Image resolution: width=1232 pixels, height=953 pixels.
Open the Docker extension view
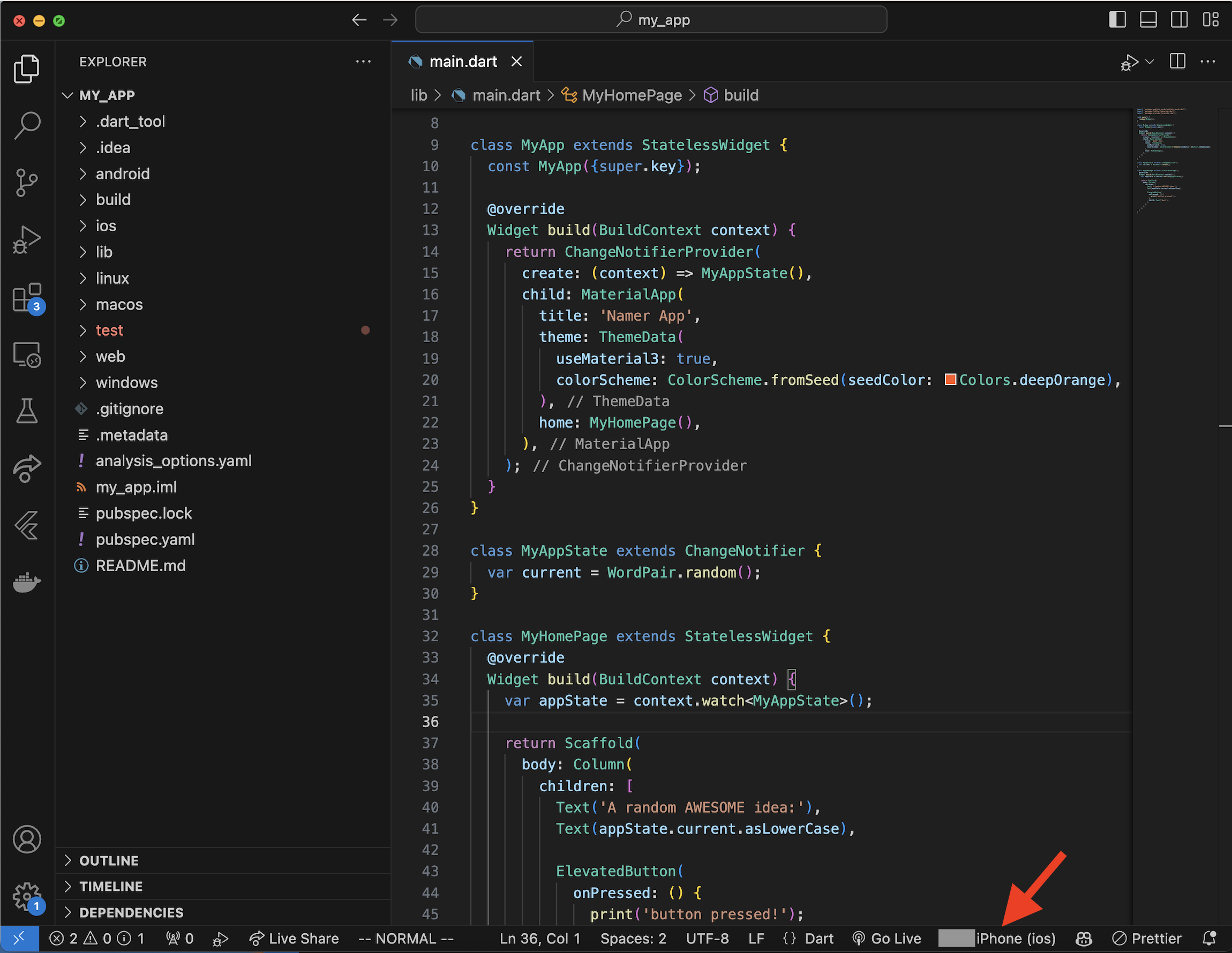point(26,583)
